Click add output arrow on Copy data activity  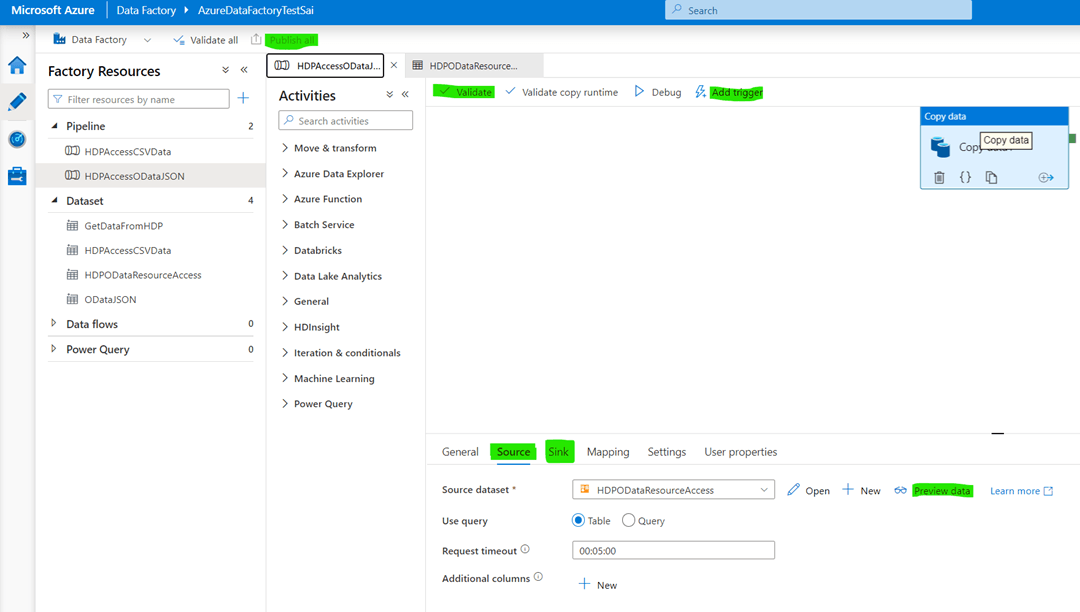pyautogui.click(x=1046, y=178)
